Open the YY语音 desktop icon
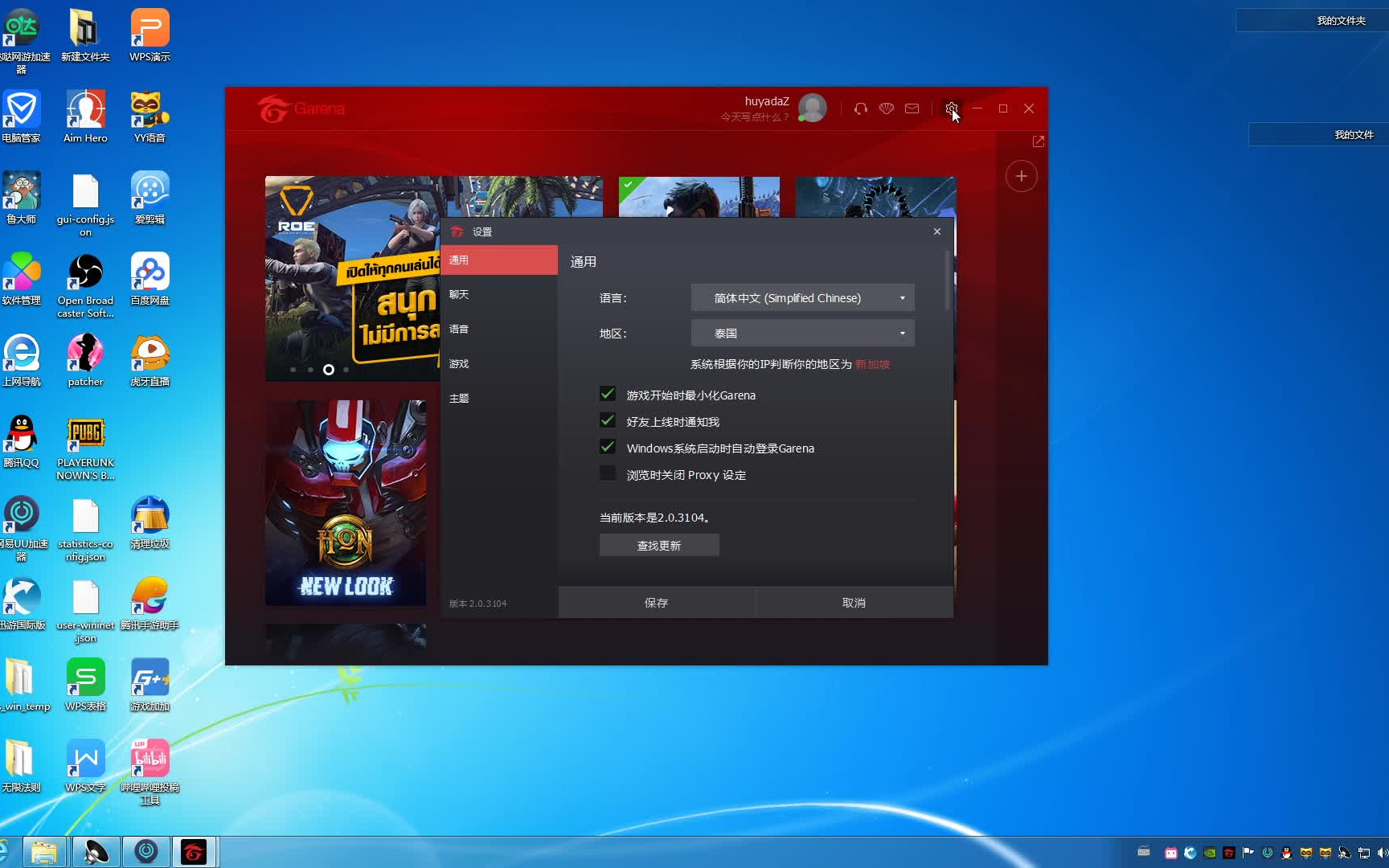1389x868 pixels. click(150, 117)
